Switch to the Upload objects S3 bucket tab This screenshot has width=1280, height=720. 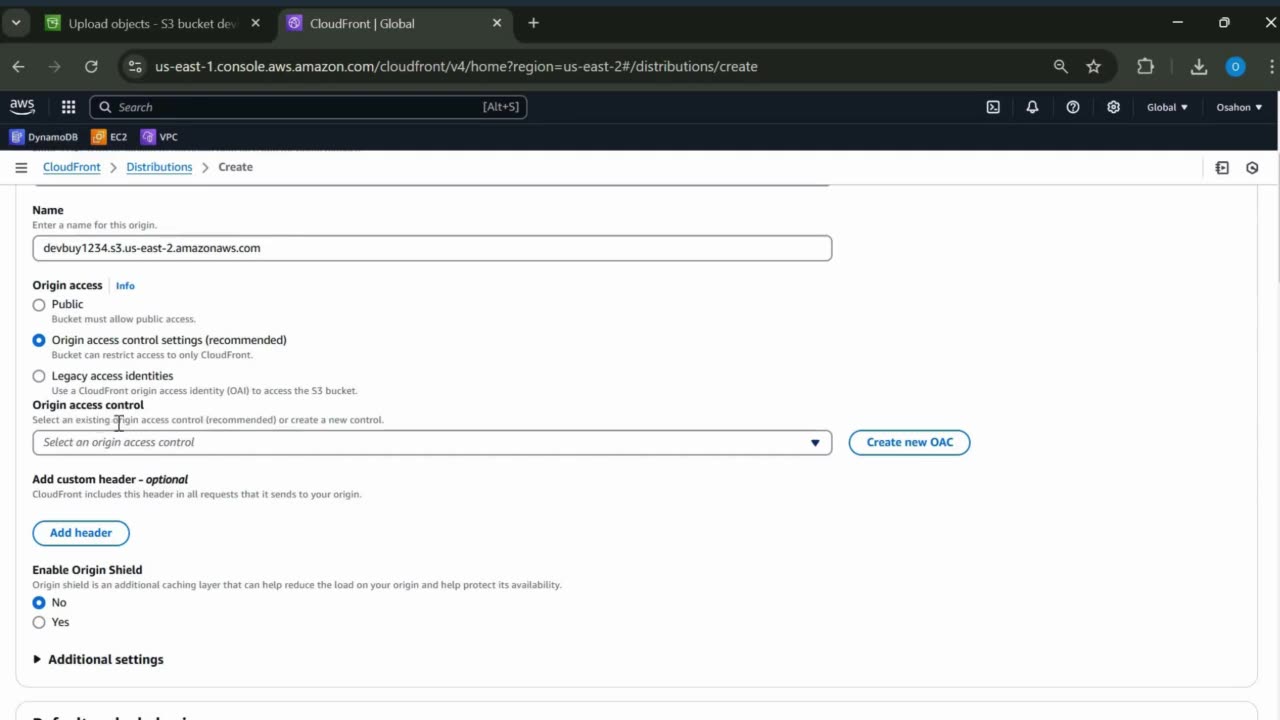[x=152, y=23]
